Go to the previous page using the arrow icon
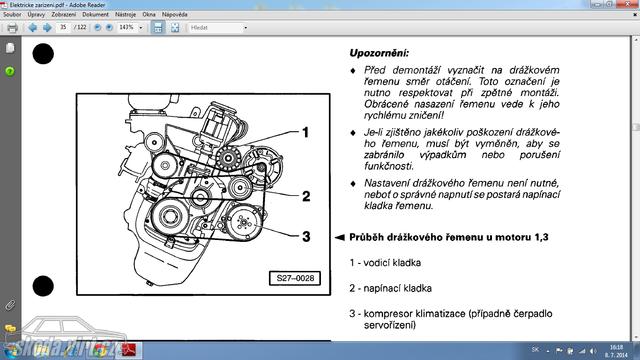Viewport: 640px width, 360px height. (33, 27)
